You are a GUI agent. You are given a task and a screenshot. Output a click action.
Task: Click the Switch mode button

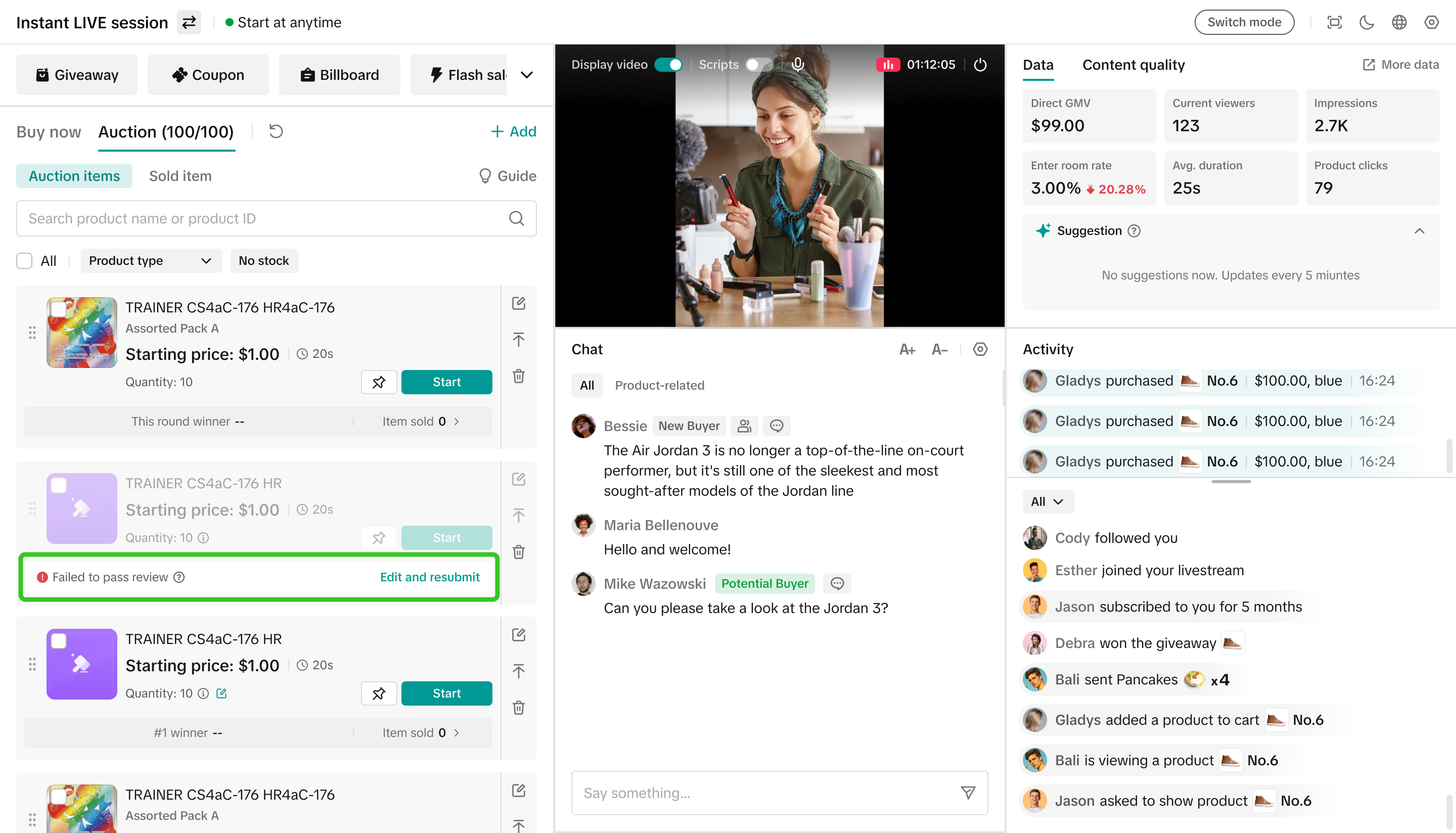click(x=1244, y=22)
